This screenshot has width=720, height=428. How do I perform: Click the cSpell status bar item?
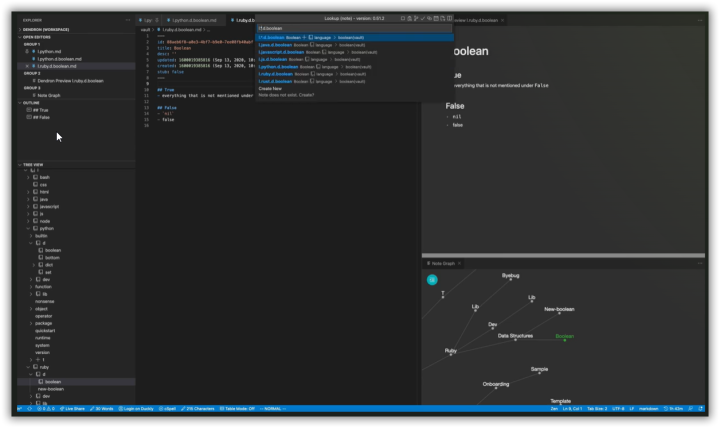[x=168, y=409]
